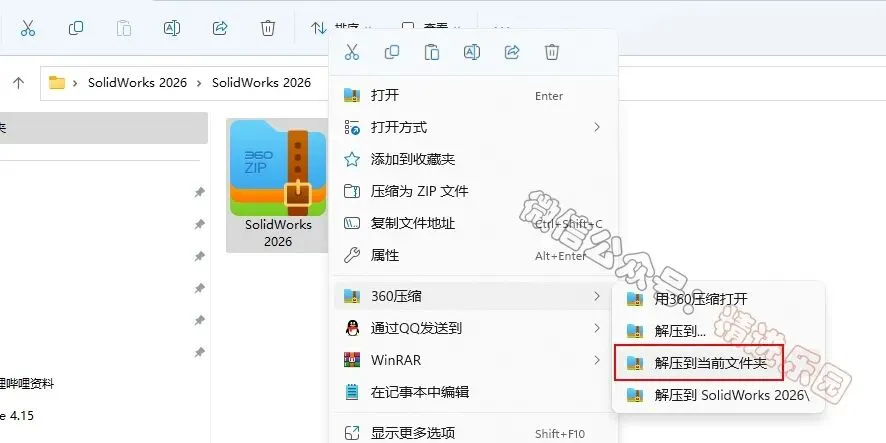The width and height of the screenshot is (886, 443).
Task: Click the folder icon in the address bar
Action: [57, 82]
